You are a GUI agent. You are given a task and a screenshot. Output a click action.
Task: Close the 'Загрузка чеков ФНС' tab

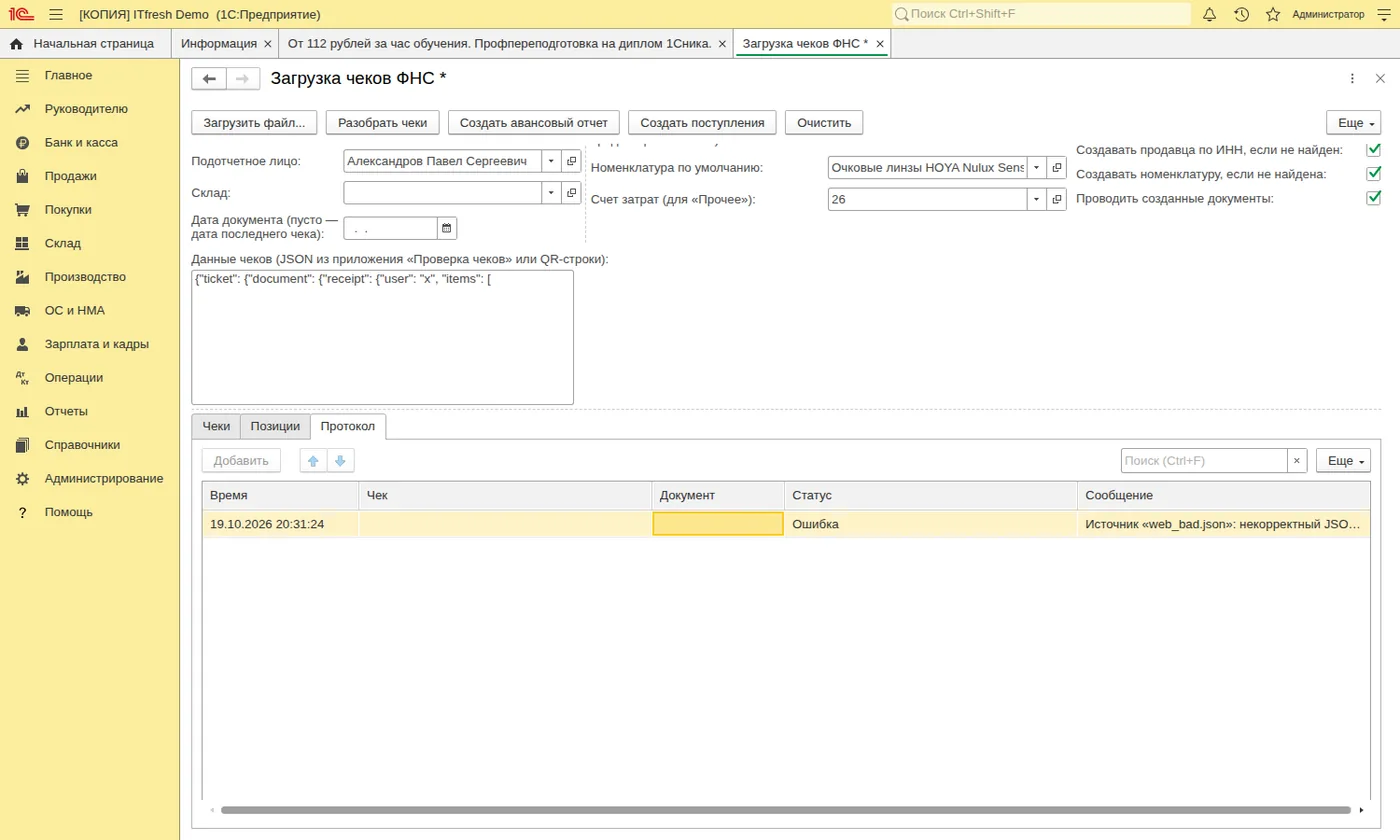click(880, 44)
